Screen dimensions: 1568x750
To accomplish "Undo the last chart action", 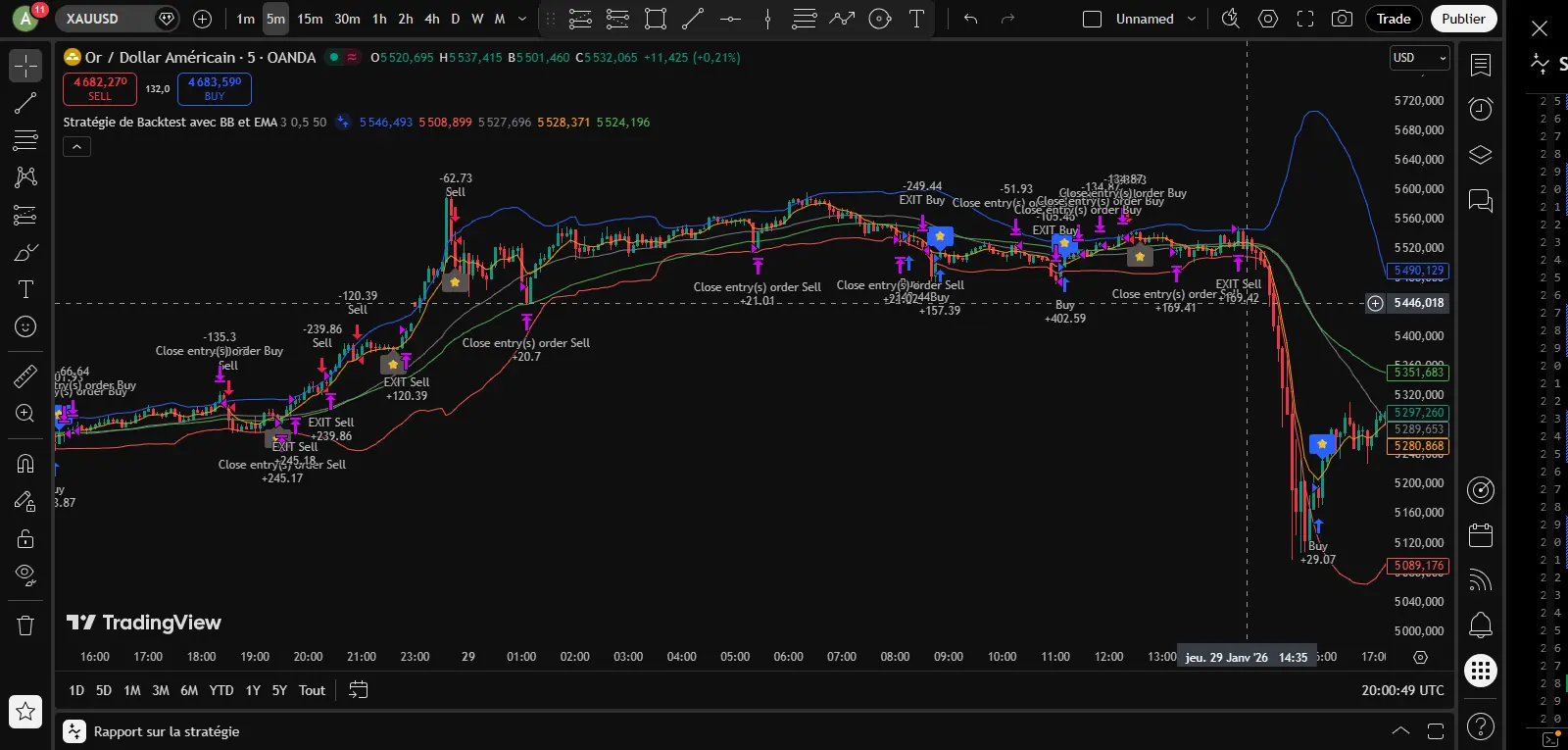I will point(970,19).
